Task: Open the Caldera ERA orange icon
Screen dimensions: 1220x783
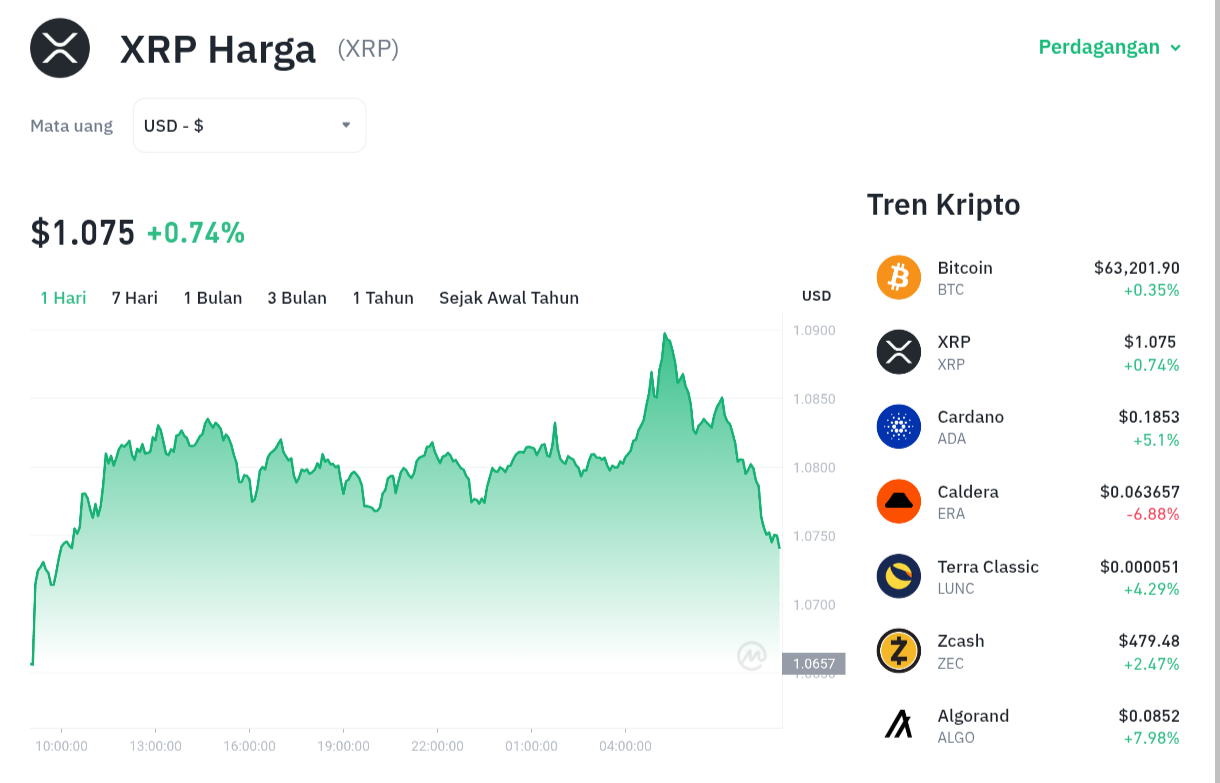Action: [898, 502]
